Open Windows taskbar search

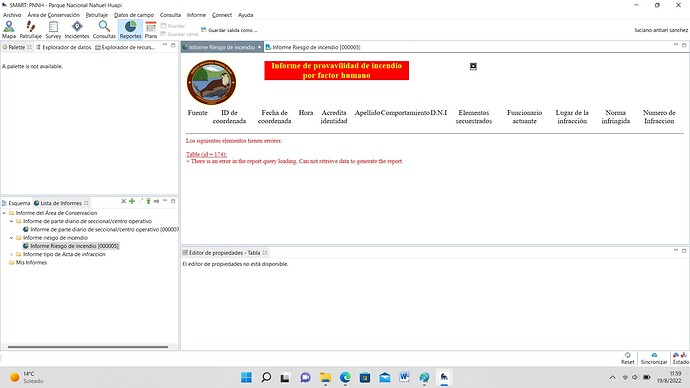click(266, 377)
